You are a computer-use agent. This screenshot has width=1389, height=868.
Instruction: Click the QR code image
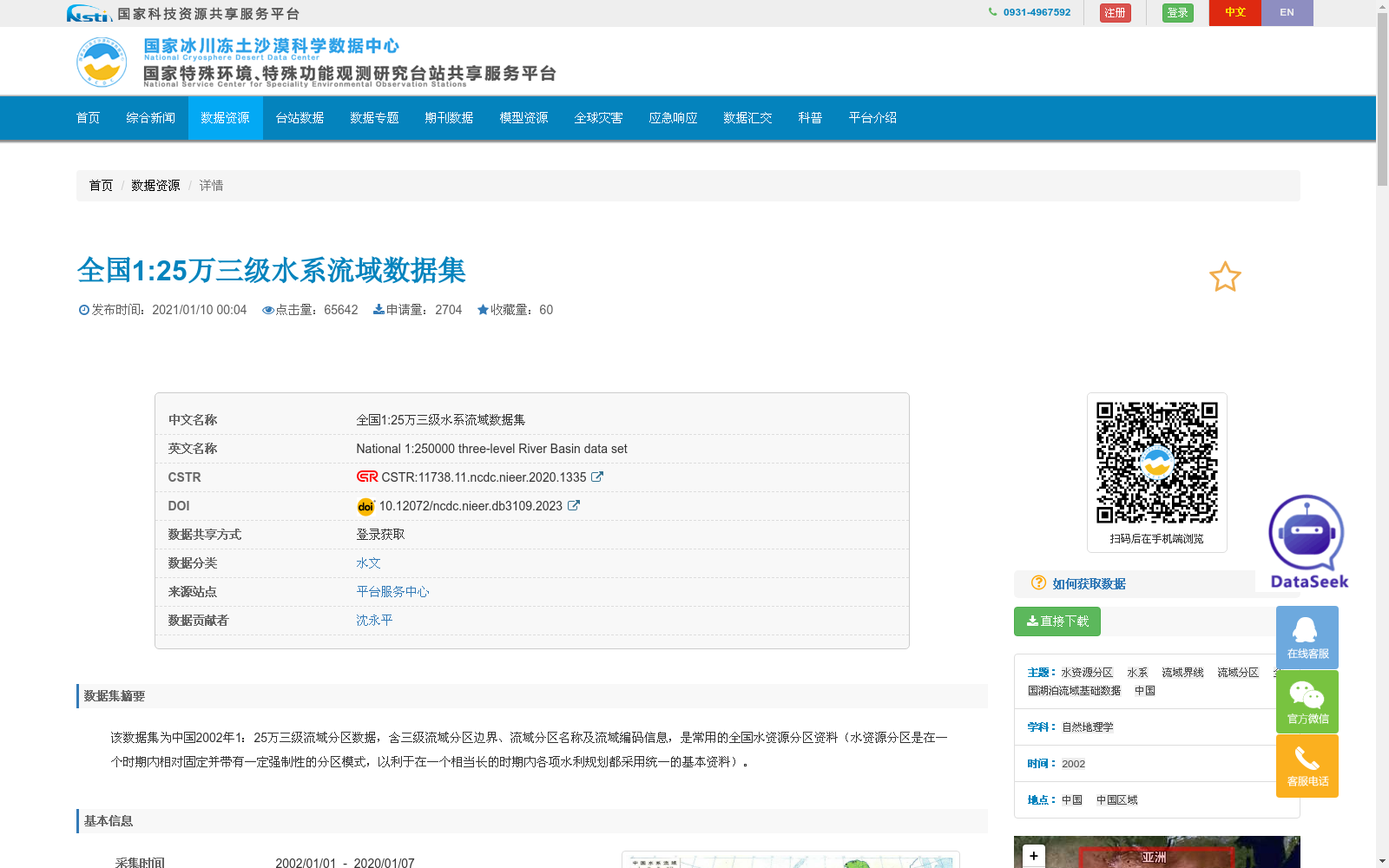[1157, 463]
